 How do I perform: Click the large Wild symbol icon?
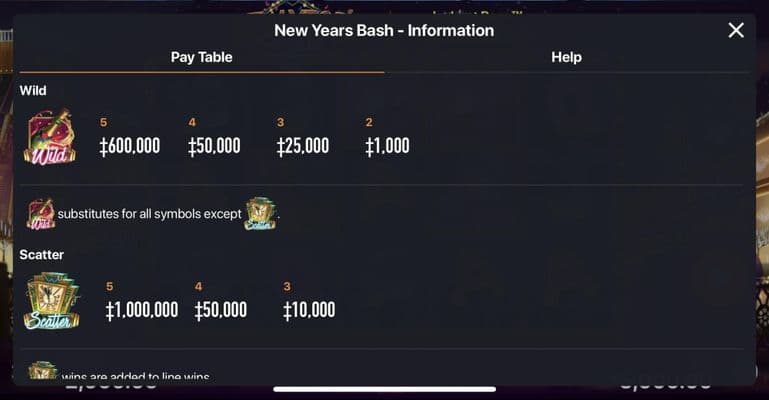click(x=49, y=140)
